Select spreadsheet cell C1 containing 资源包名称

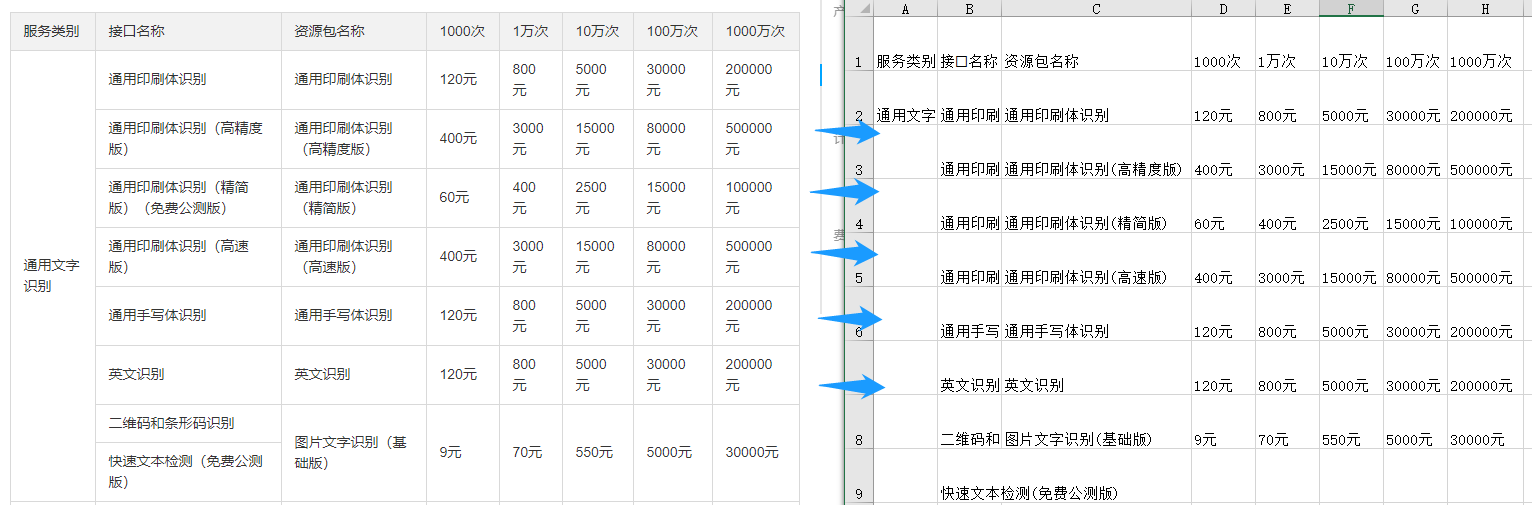[x=1096, y=45]
